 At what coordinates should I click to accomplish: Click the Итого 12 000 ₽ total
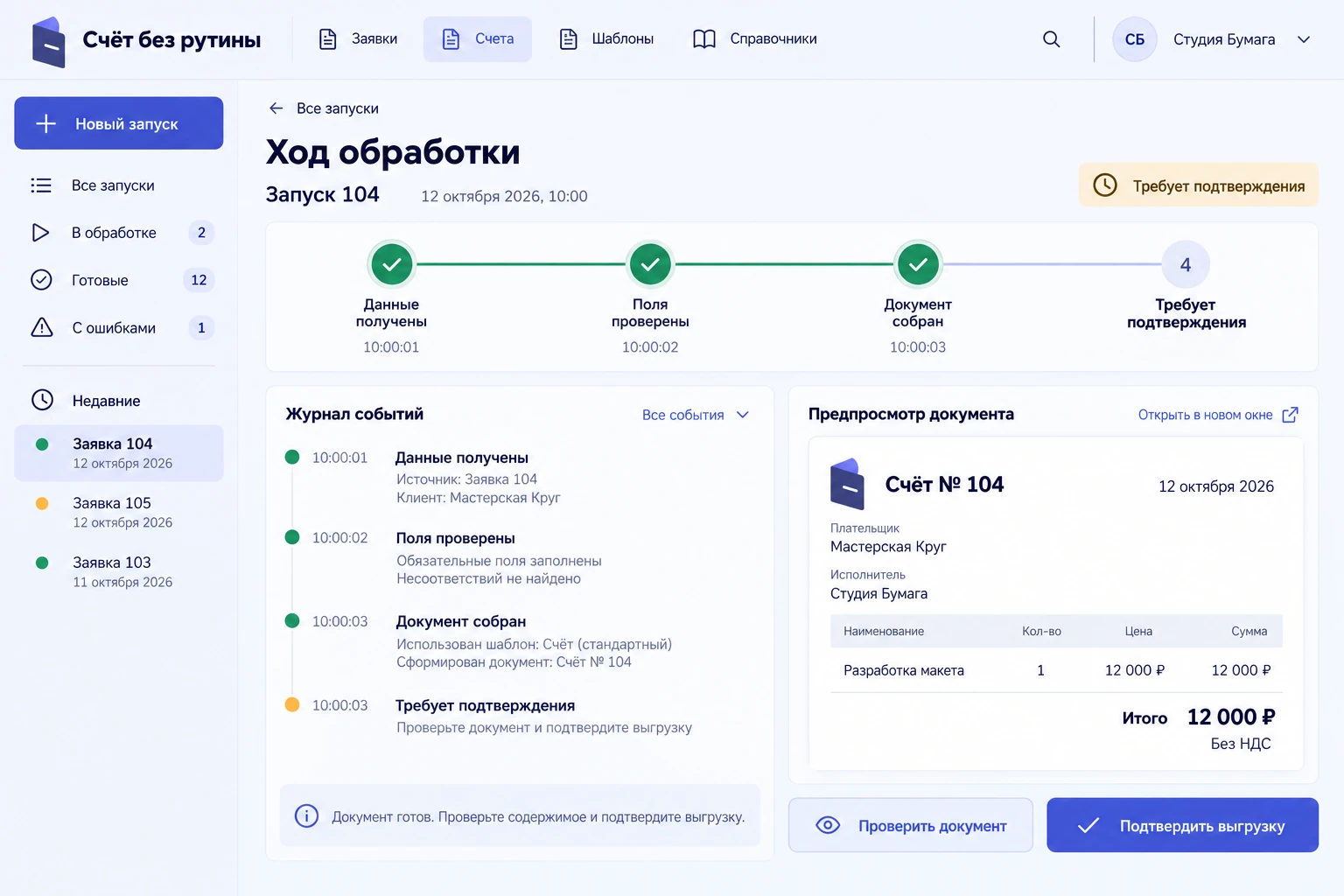(x=1199, y=717)
